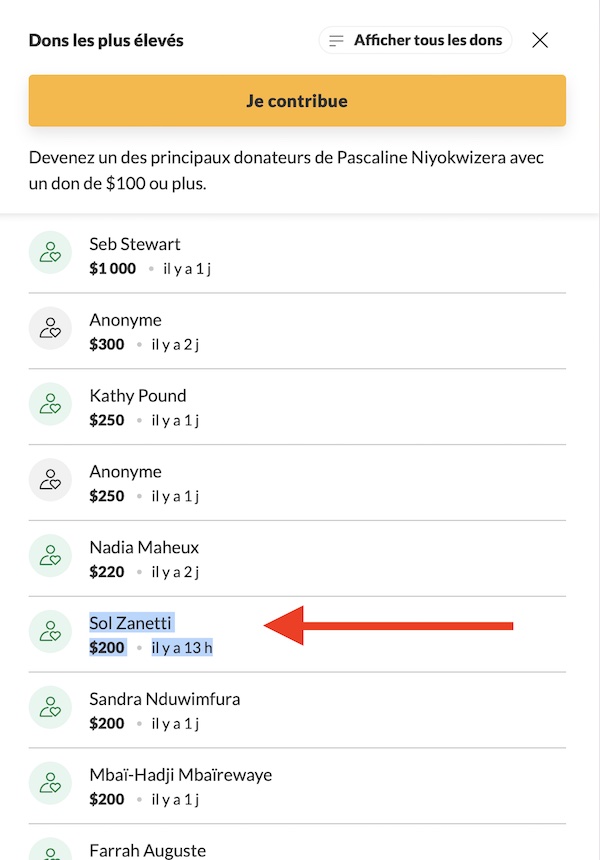Click the highlighted Sol Zanetti name
The image size is (600, 860).
click(x=131, y=623)
